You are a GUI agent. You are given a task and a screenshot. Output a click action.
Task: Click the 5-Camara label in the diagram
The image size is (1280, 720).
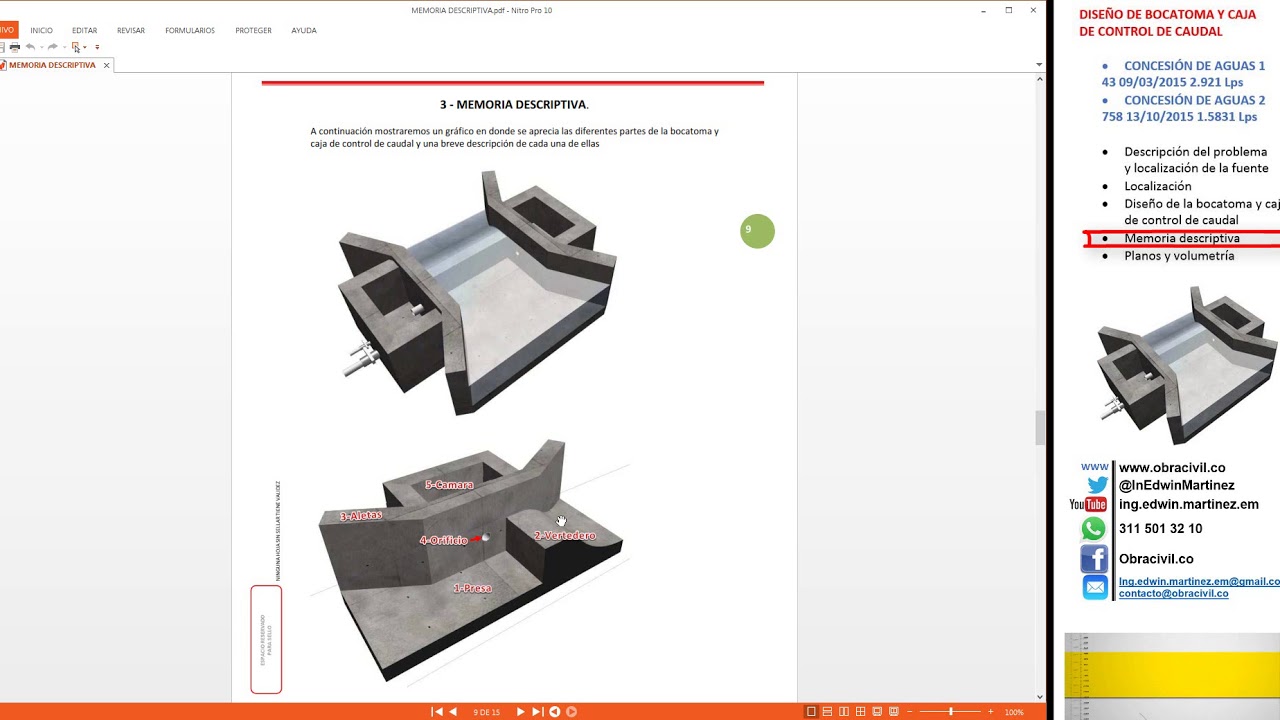click(x=449, y=485)
